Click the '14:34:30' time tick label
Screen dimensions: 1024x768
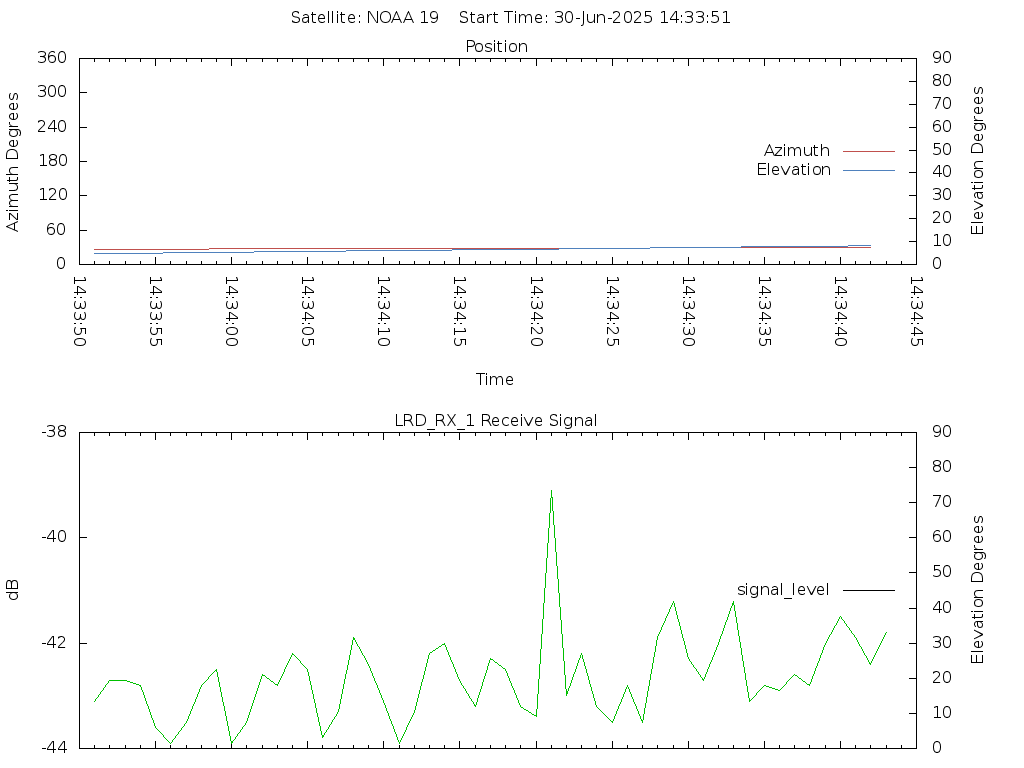[x=688, y=311]
